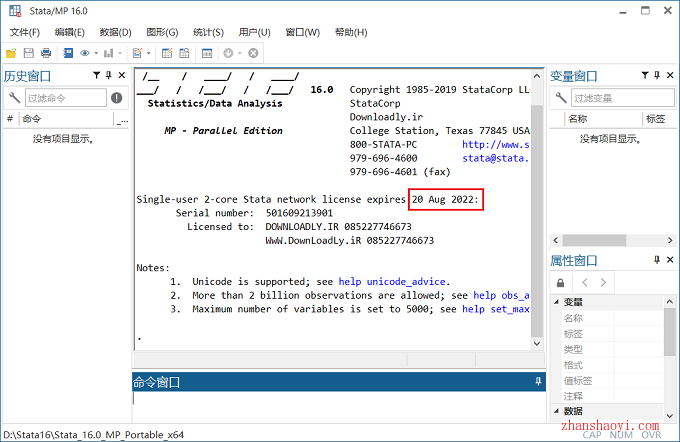Expand the Do-file Editor dropdown arrow

click(x=148, y=53)
